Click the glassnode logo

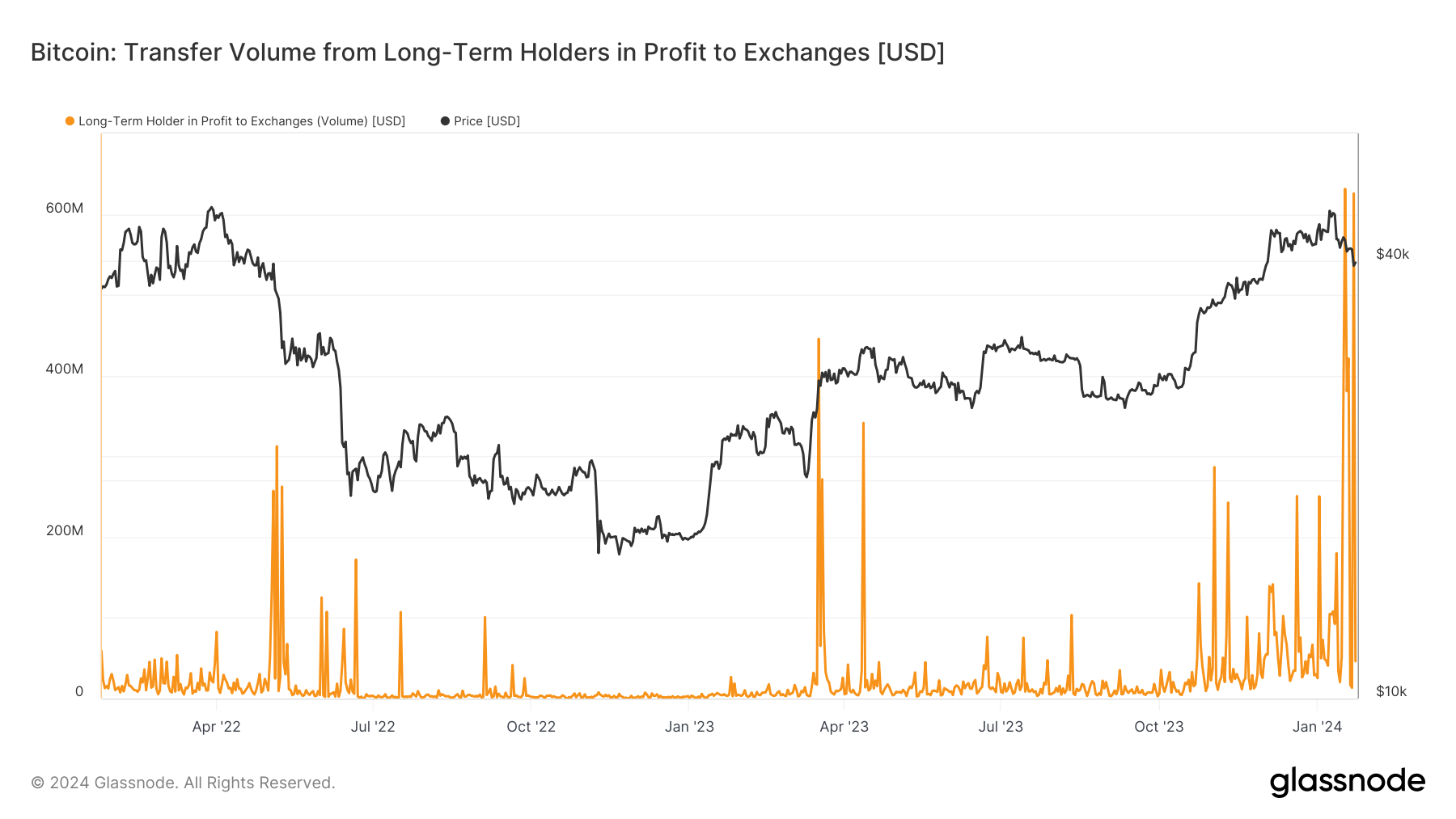1347,782
